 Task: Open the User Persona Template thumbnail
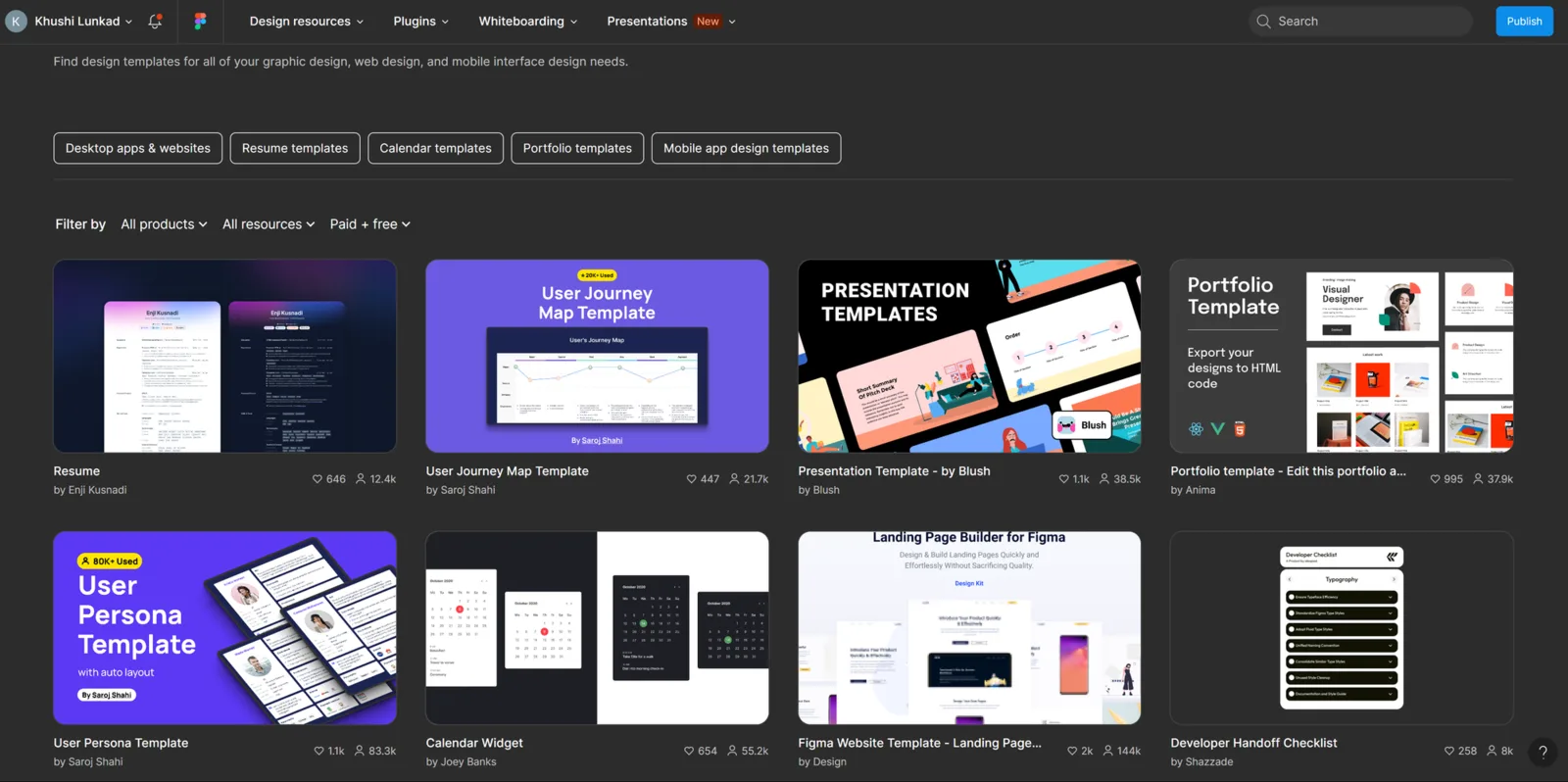(224, 628)
